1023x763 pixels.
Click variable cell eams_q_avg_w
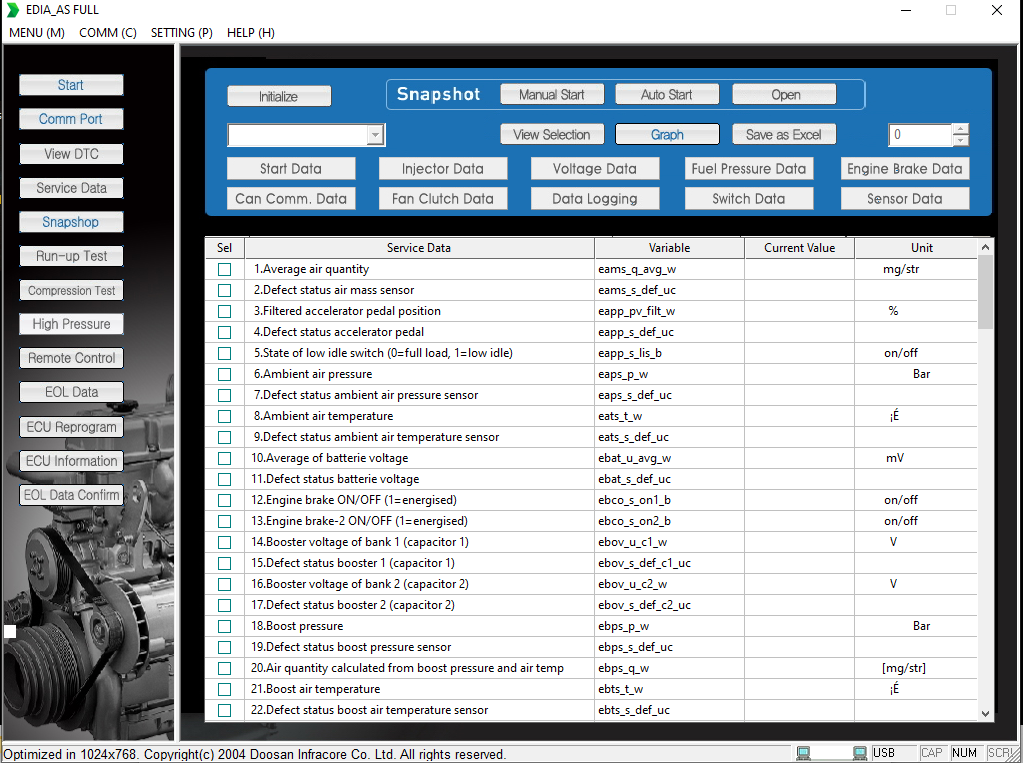669,269
